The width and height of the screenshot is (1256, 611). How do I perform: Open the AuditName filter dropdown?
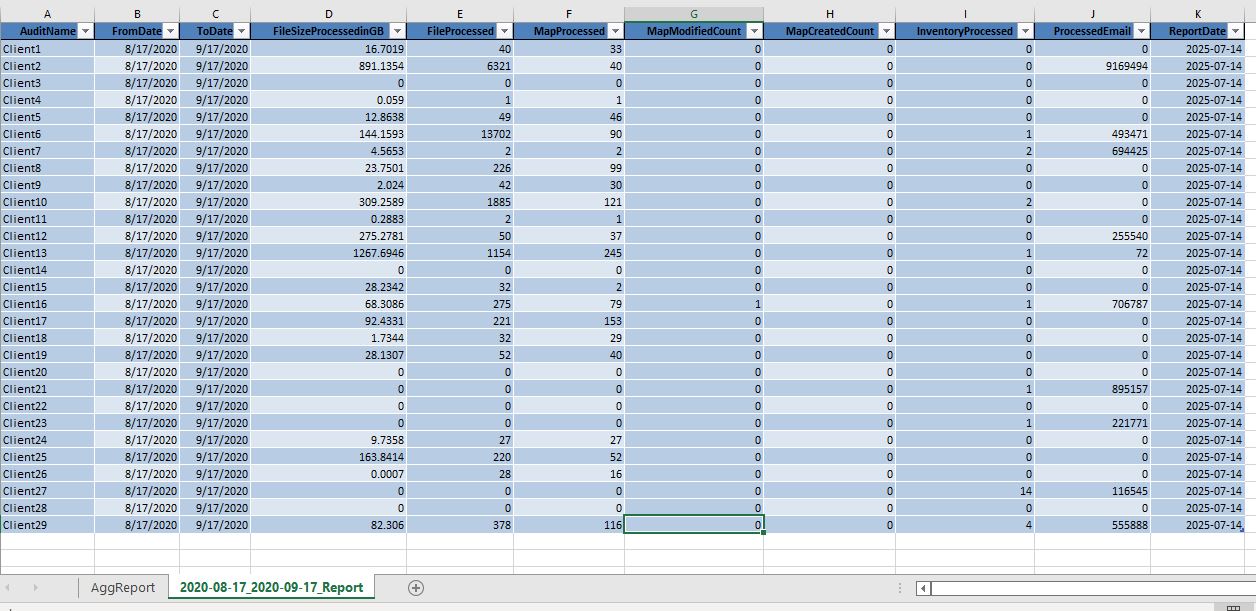[85, 31]
